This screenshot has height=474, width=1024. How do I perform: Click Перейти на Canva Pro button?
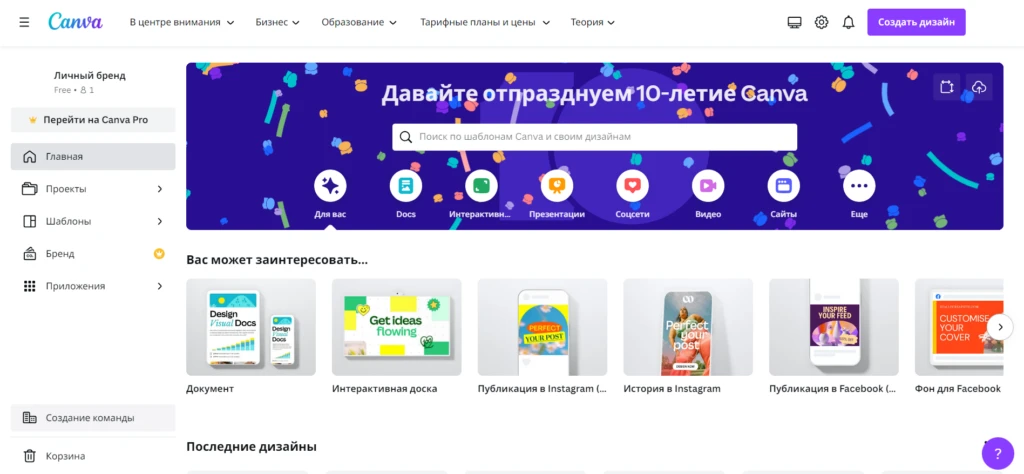pos(93,120)
